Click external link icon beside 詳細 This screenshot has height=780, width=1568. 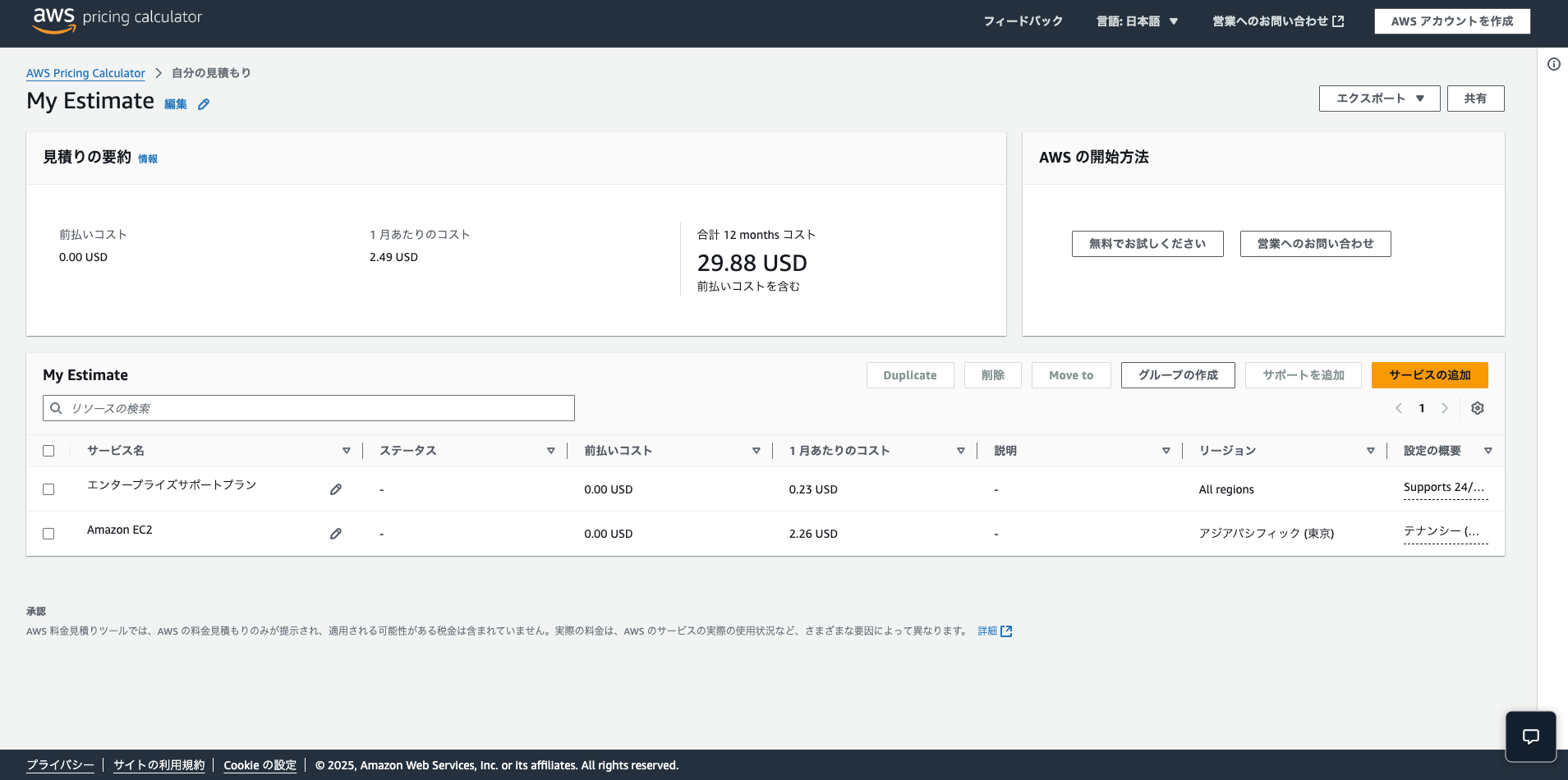1006,631
